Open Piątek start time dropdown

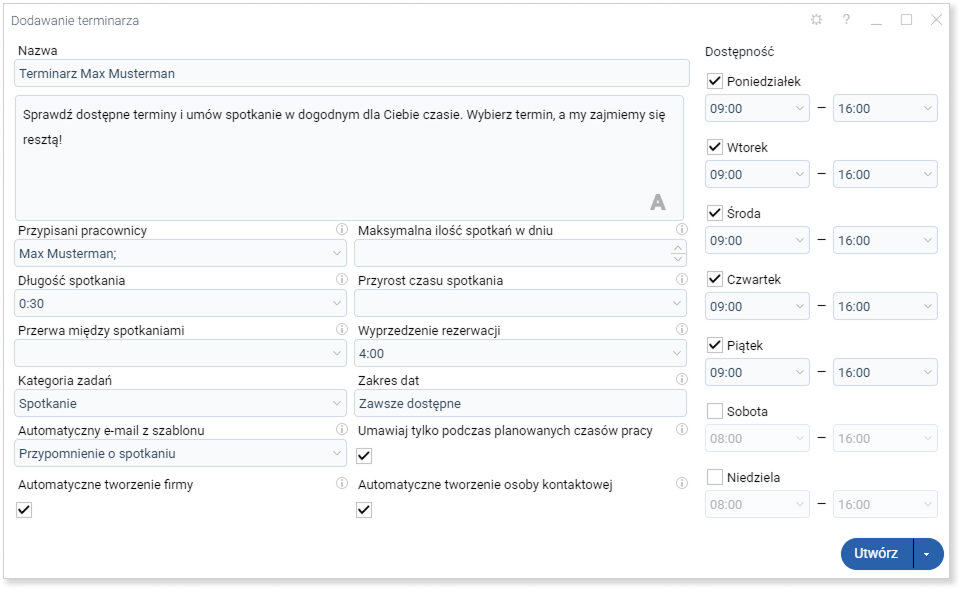point(757,373)
